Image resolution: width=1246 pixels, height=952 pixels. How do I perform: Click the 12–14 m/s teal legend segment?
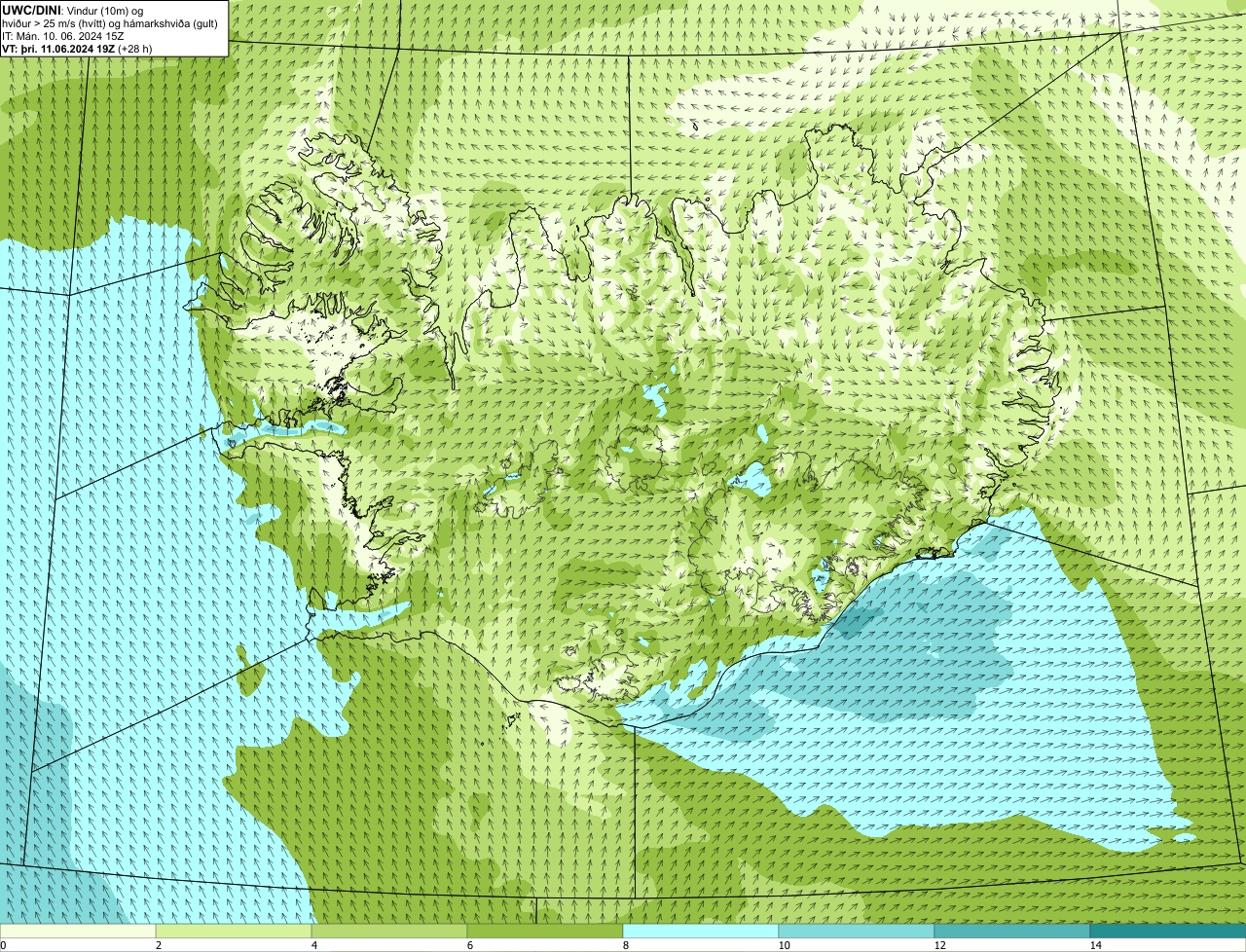point(1012,931)
